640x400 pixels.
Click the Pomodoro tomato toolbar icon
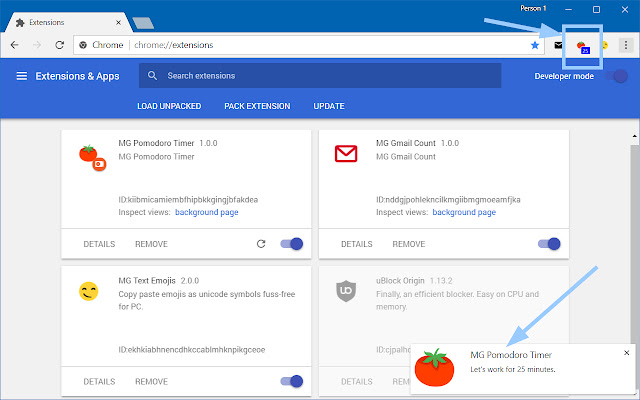click(583, 47)
